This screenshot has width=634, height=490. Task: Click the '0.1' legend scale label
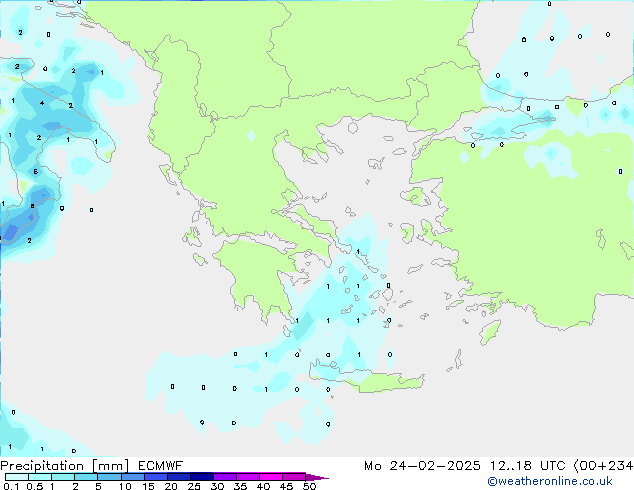(11, 486)
